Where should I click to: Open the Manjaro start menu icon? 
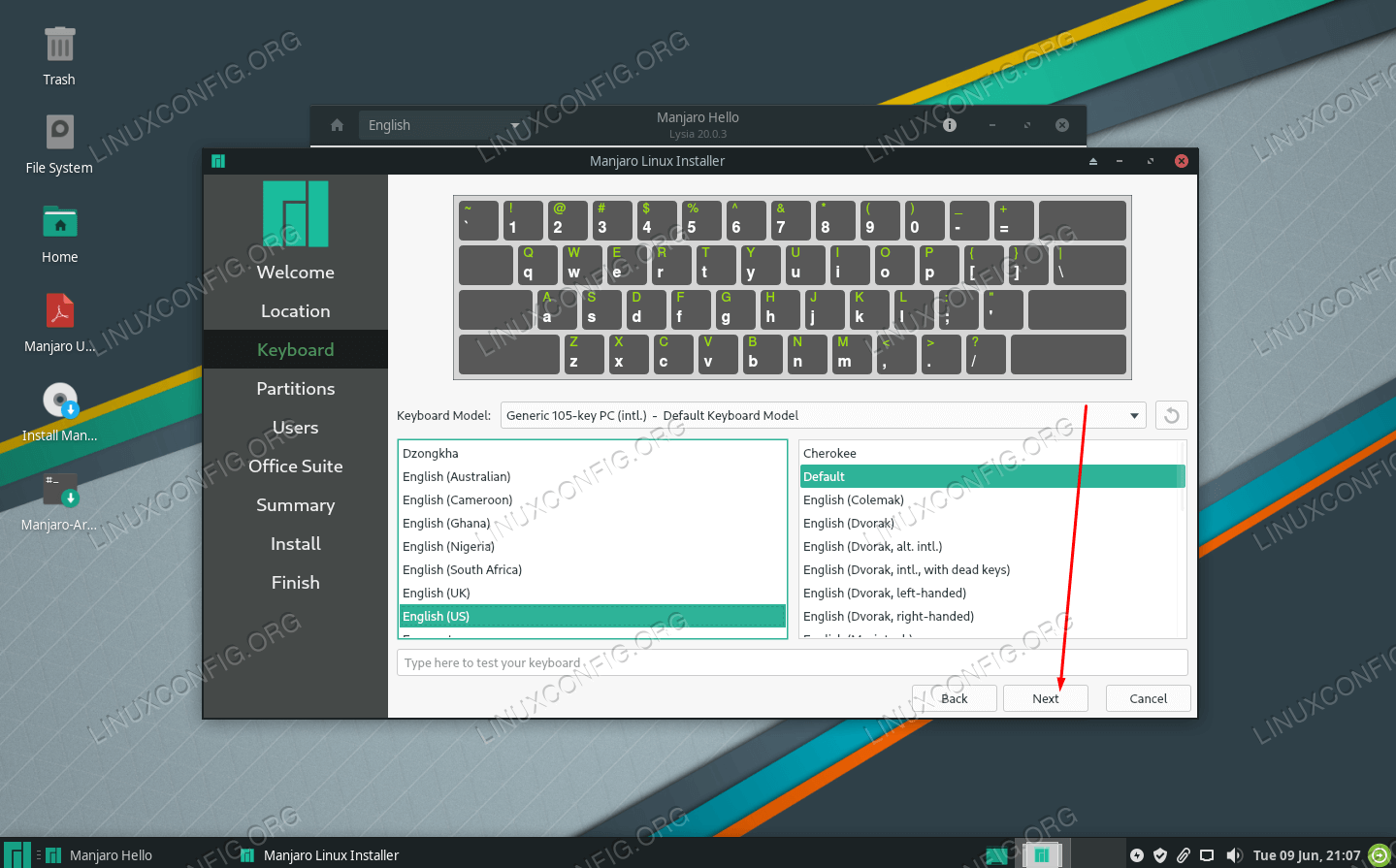coord(17,854)
